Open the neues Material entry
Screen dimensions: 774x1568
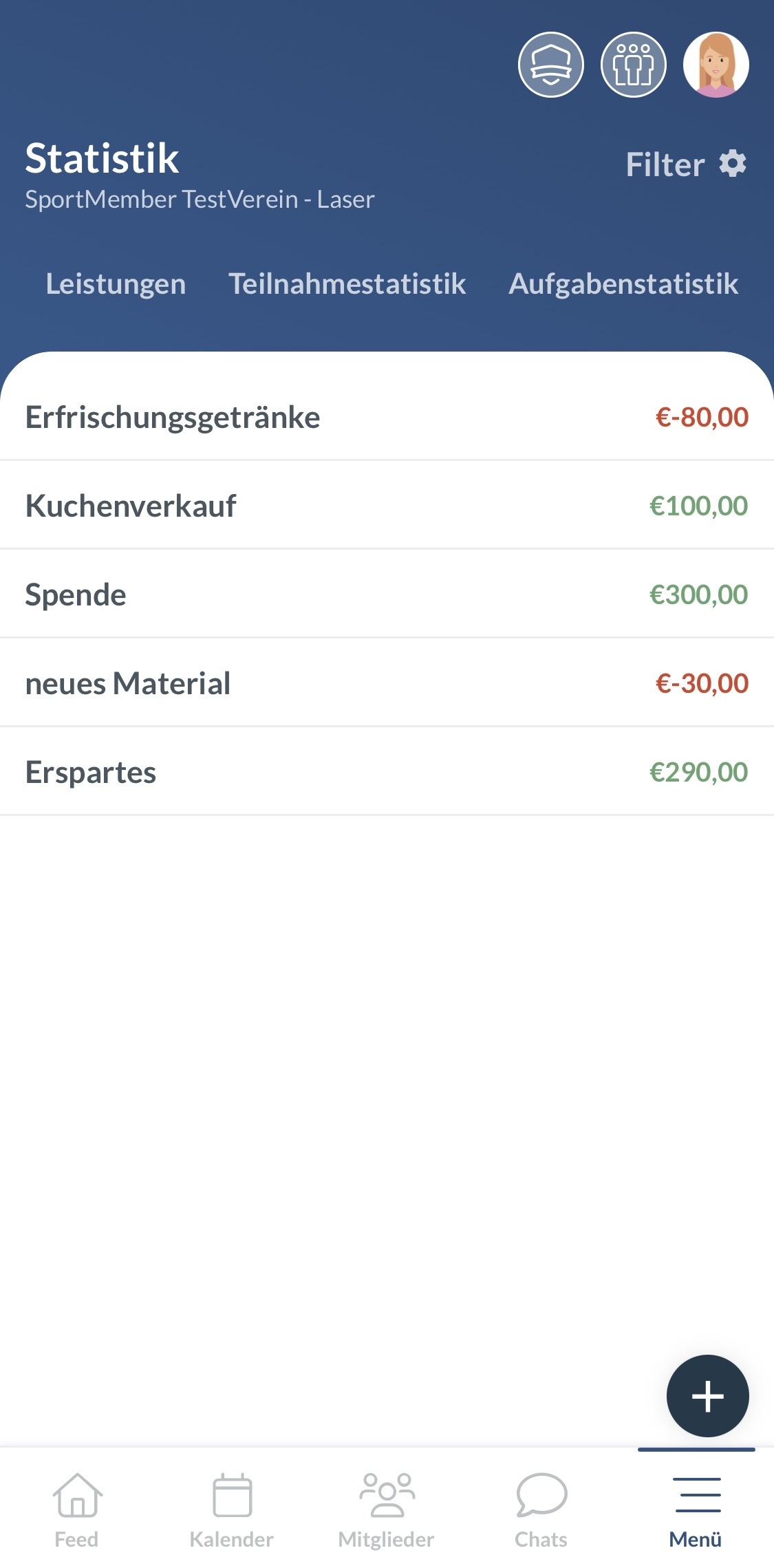point(387,683)
